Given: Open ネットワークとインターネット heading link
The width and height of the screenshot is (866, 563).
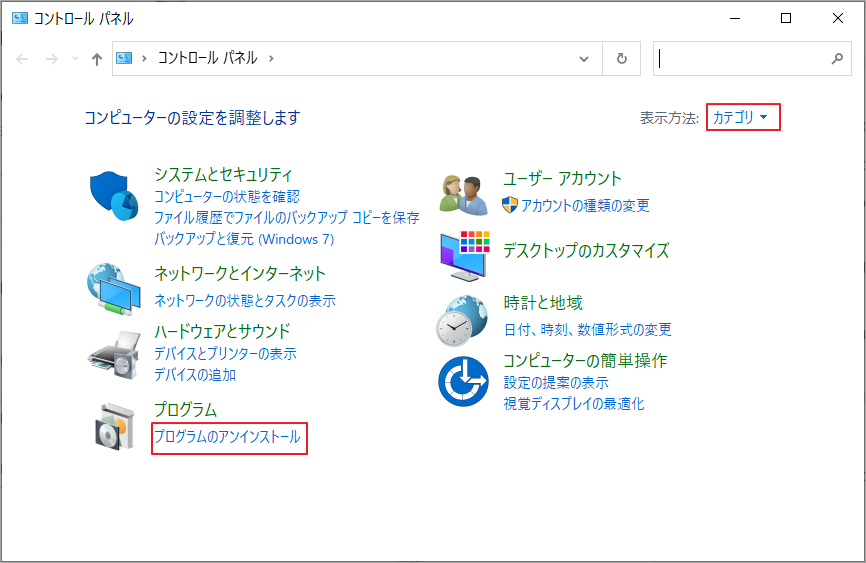Looking at the screenshot, I should (240, 273).
